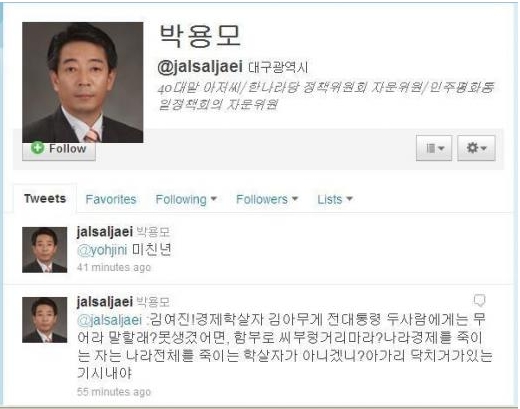Click the large profile photo
The width and height of the screenshot is (520, 409).
(83, 82)
